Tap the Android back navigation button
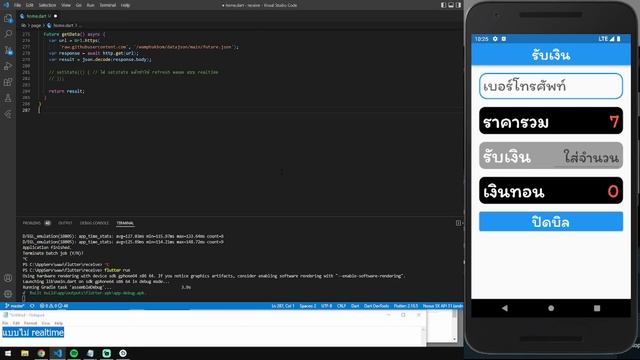The height and width of the screenshot is (360, 640). pos(505,308)
